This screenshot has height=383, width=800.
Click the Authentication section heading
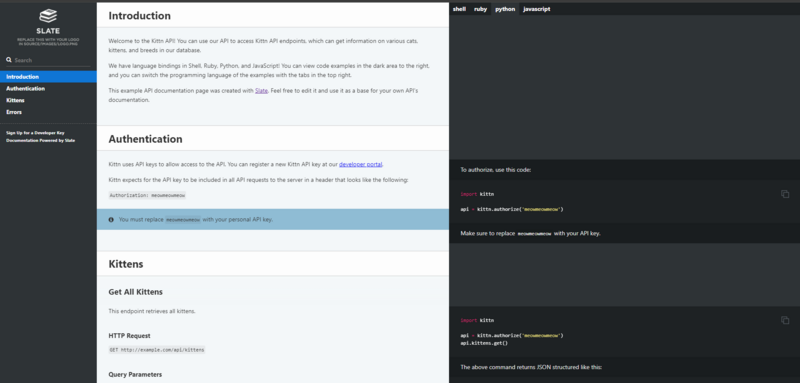coord(145,139)
